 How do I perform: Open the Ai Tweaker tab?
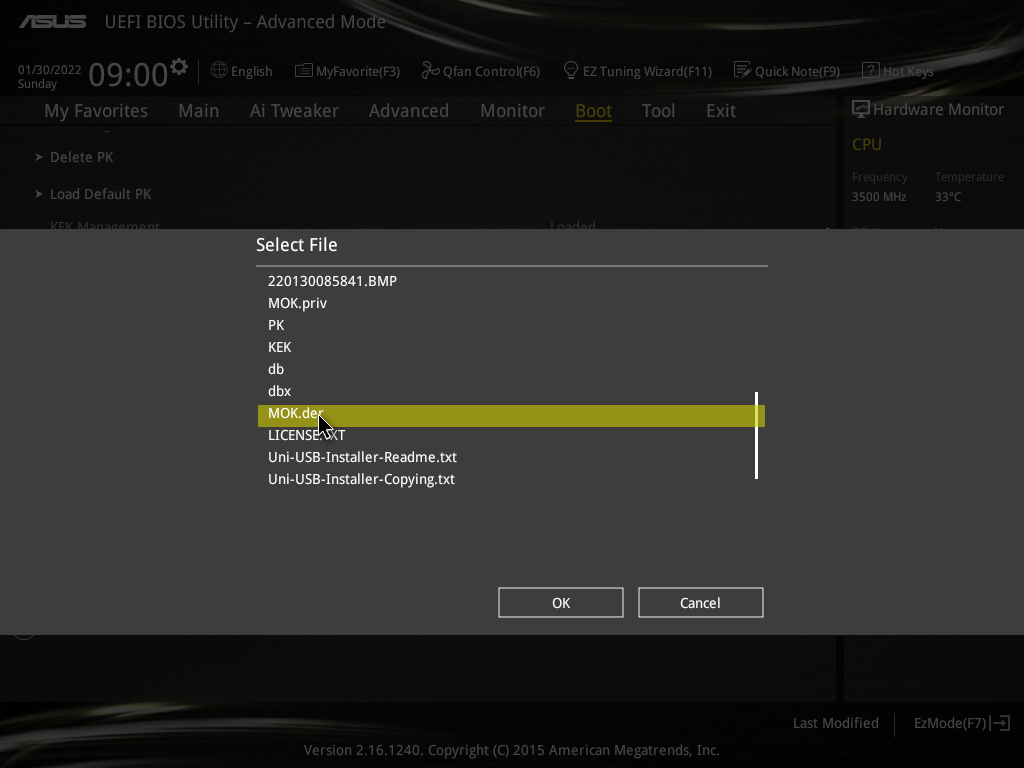294,110
